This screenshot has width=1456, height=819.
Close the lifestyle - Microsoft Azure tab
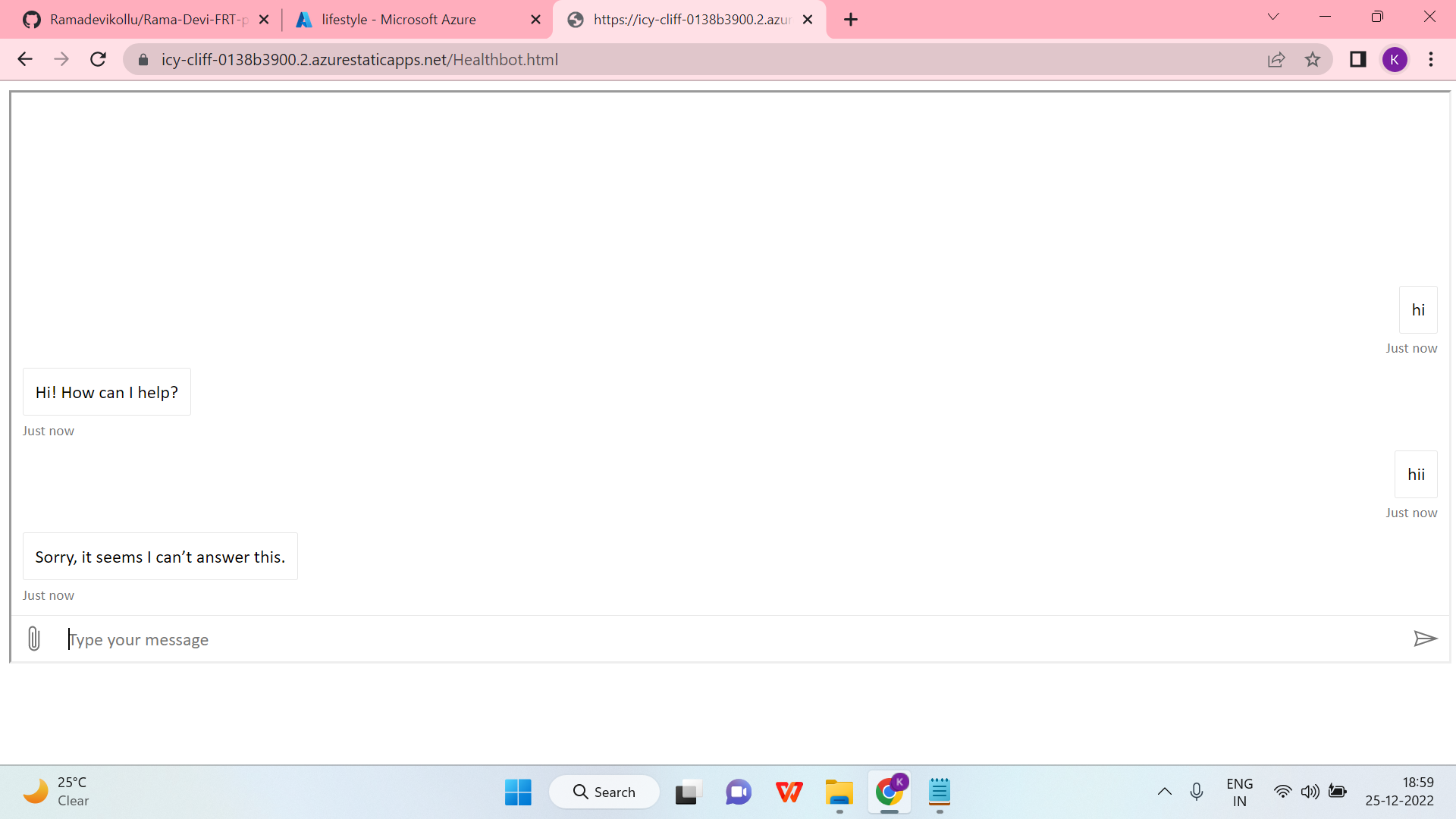(535, 20)
